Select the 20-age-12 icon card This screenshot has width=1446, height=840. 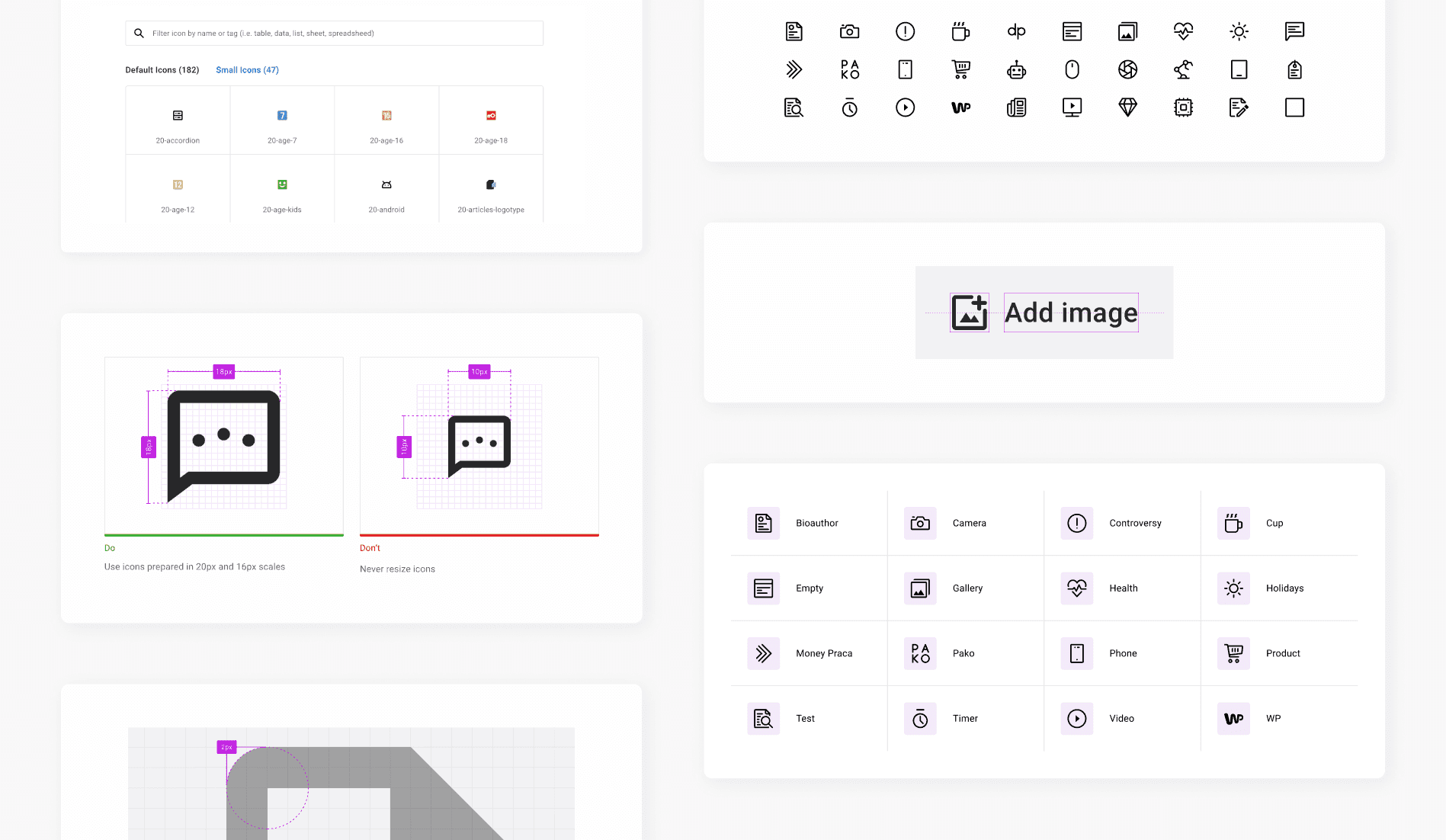(x=178, y=189)
